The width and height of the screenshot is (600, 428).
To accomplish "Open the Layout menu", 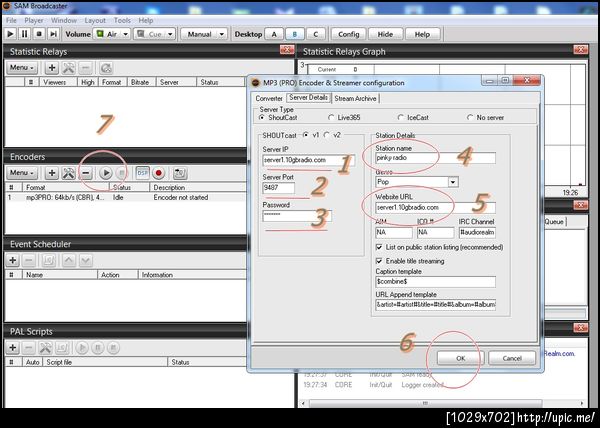I will point(95,20).
